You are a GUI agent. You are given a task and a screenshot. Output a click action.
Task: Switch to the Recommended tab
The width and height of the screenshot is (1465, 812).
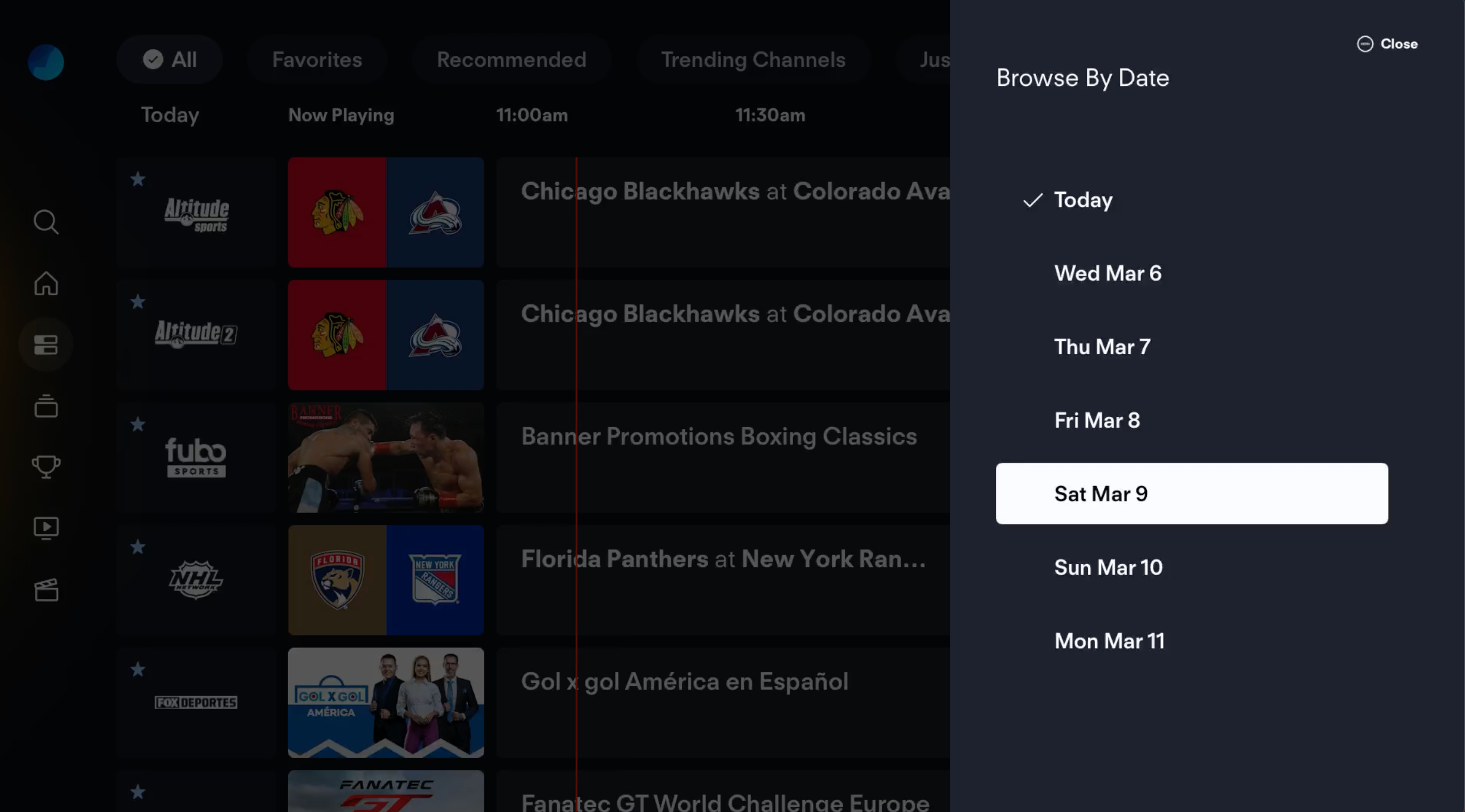(511, 59)
